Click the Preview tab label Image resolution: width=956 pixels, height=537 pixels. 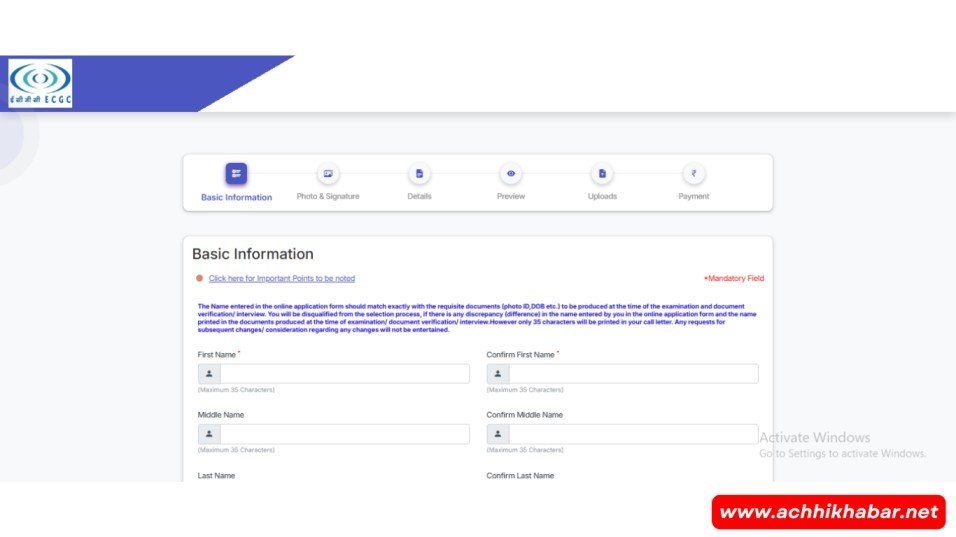click(x=511, y=197)
